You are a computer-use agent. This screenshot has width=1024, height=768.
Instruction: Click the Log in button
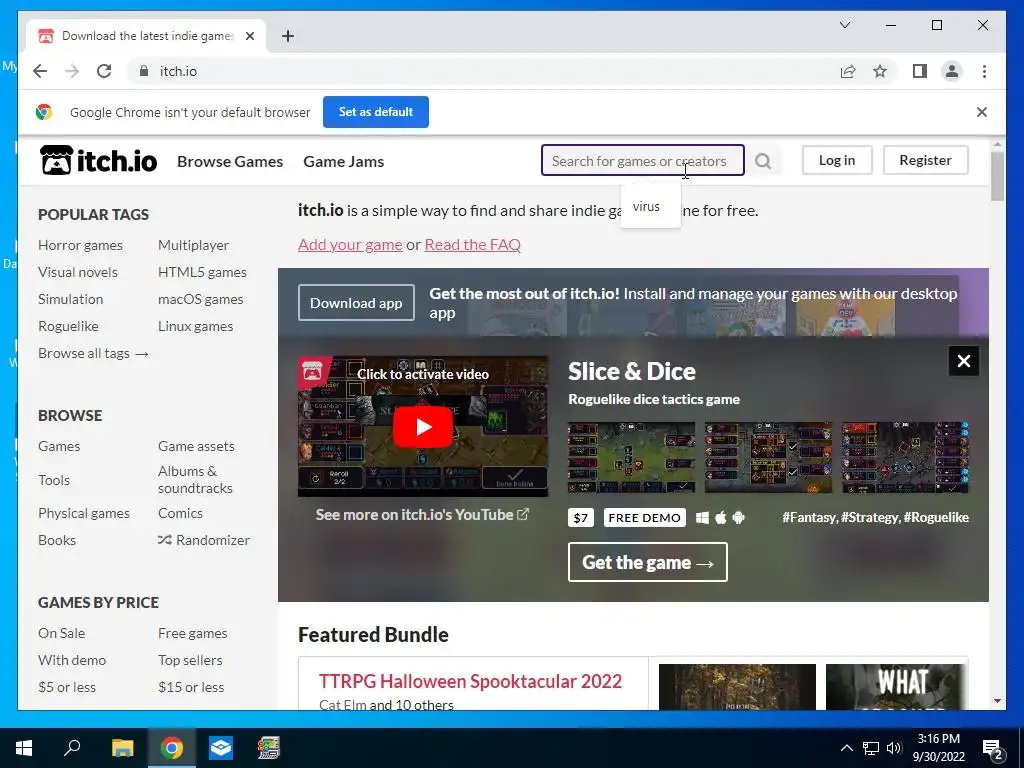837,160
